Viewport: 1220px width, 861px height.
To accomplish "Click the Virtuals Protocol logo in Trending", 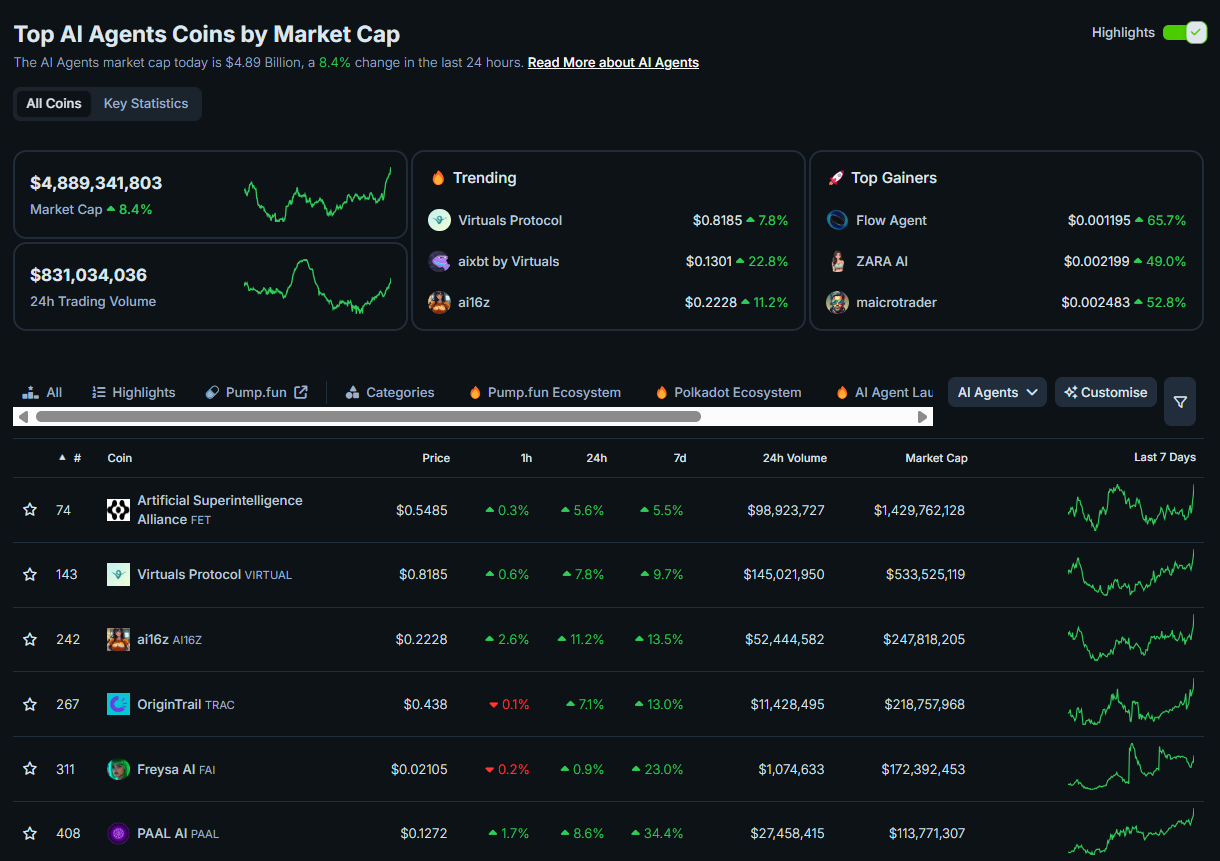I will pos(439,220).
